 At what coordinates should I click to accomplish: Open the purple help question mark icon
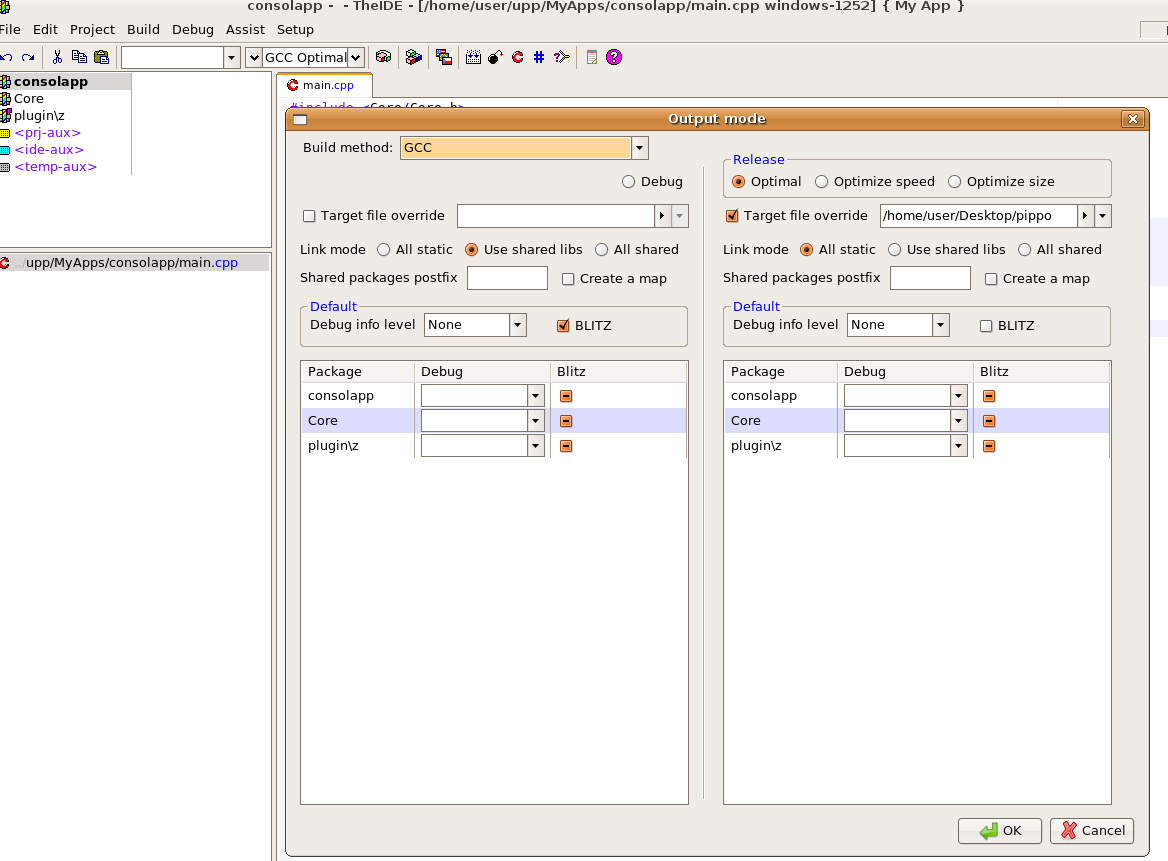(614, 57)
